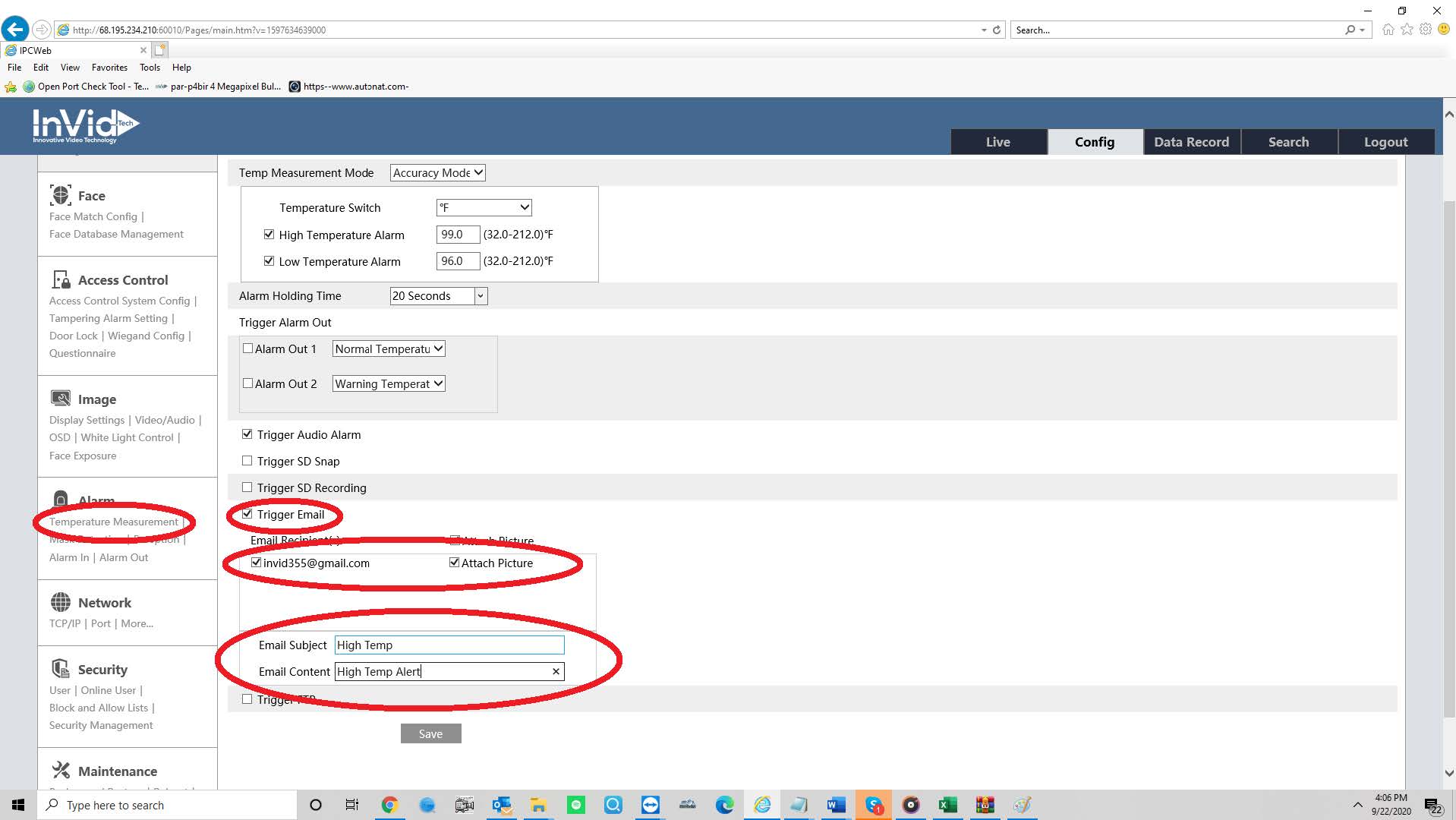Click the Access Control door icon
The height and width of the screenshot is (820, 1456).
(x=61, y=279)
